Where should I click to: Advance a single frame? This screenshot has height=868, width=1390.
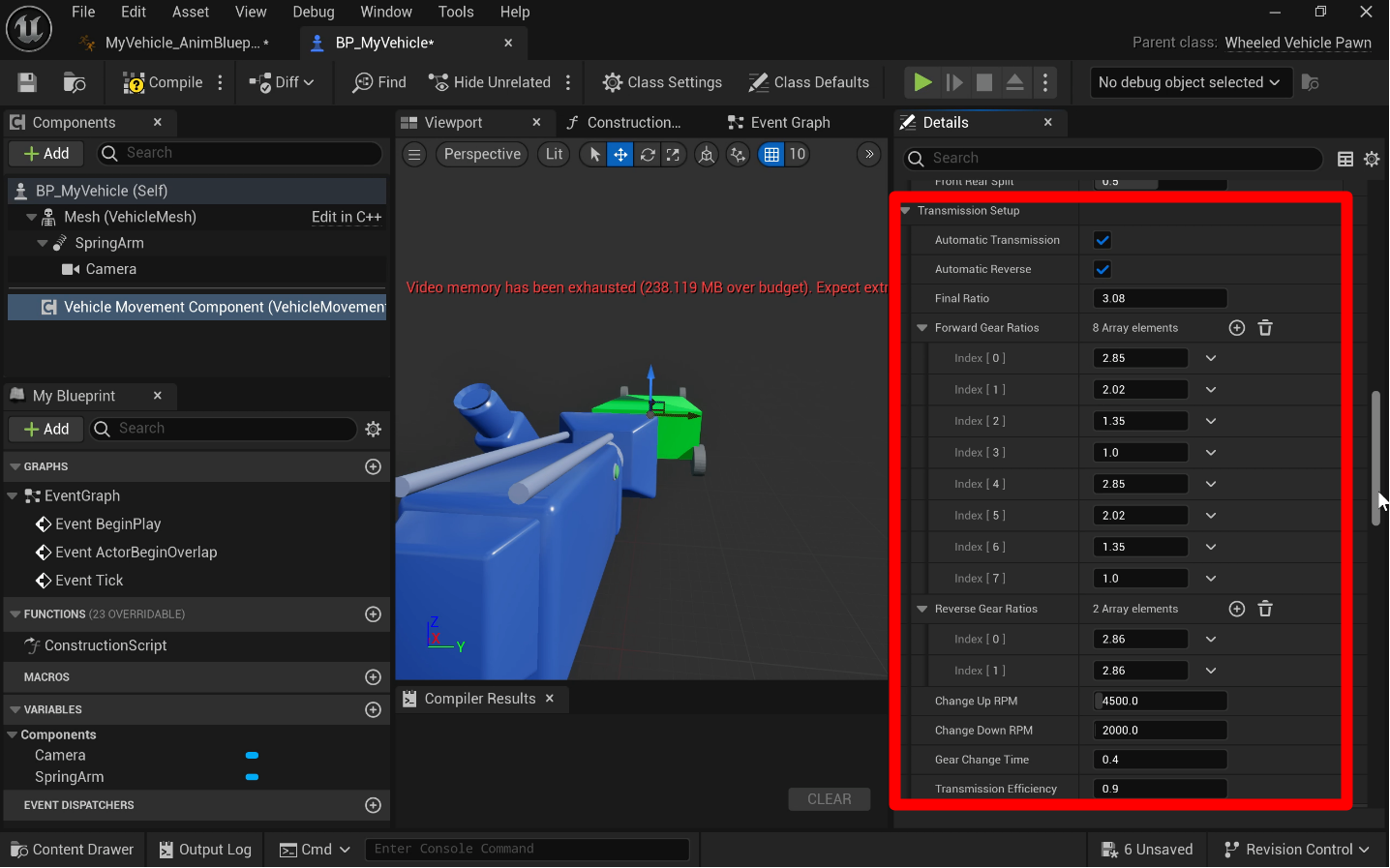point(954,82)
